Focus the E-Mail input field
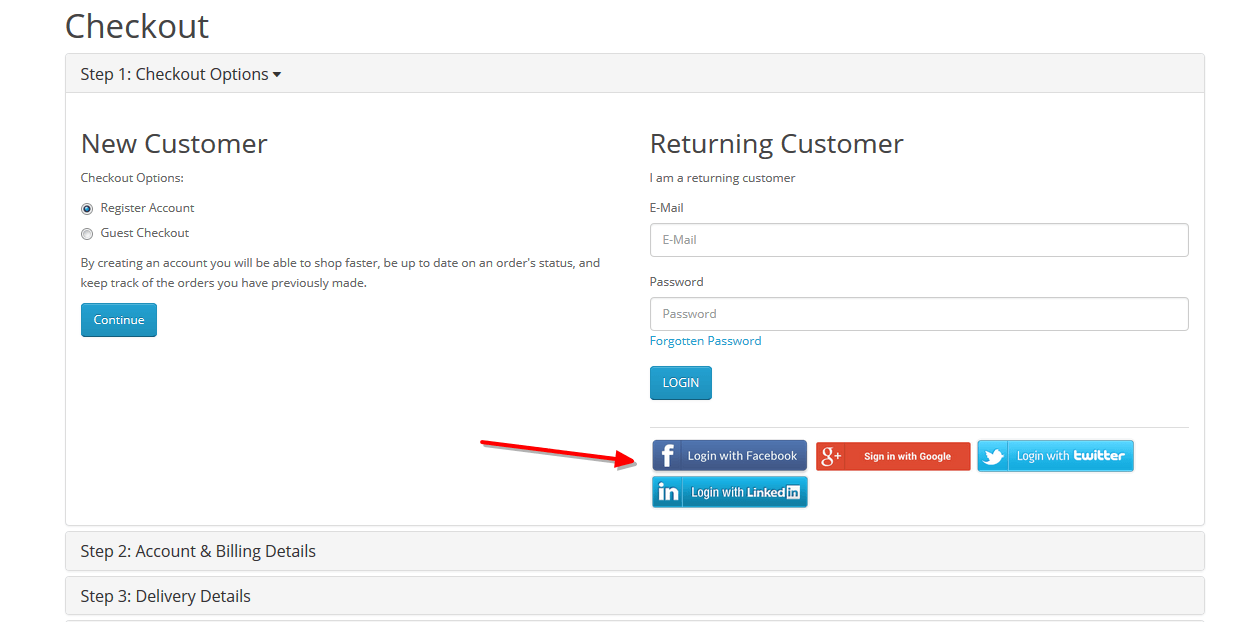 coord(918,240)
